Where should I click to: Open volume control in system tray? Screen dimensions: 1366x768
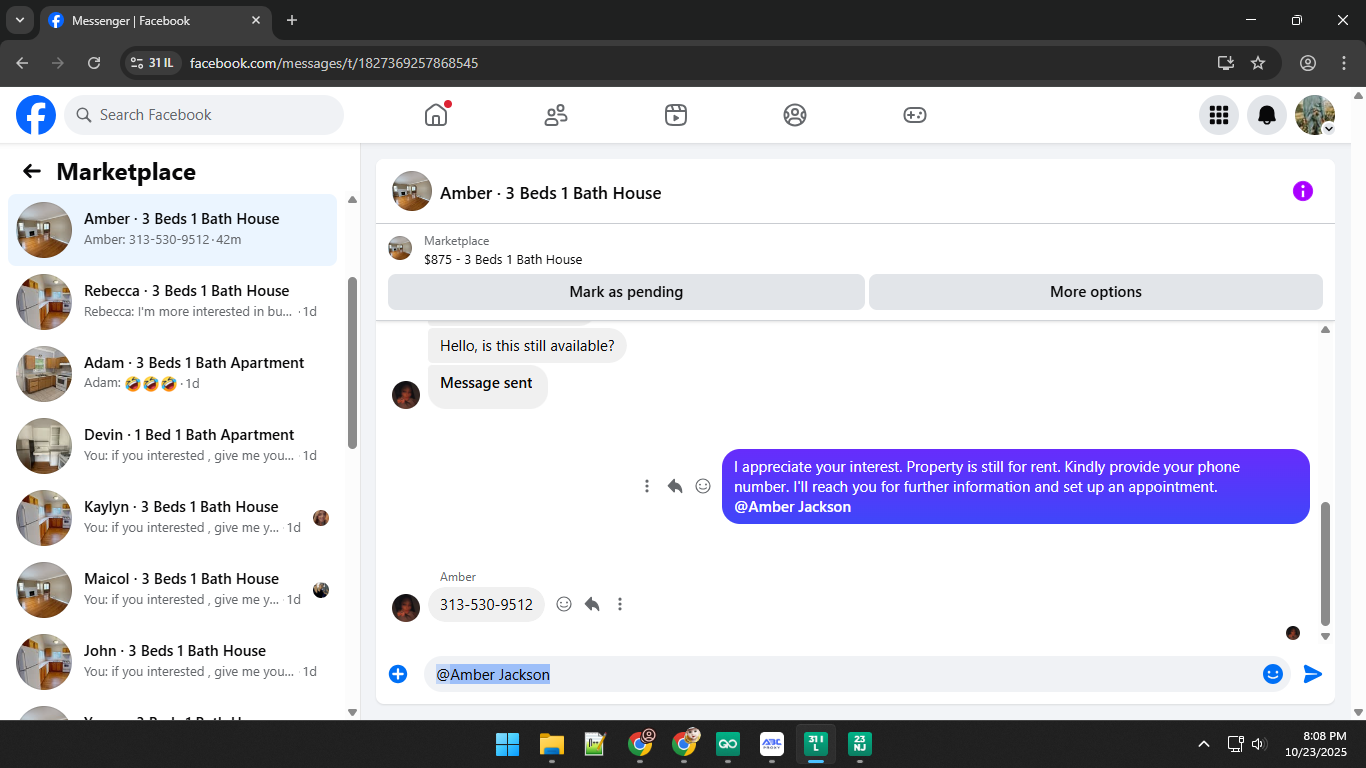1258,744
